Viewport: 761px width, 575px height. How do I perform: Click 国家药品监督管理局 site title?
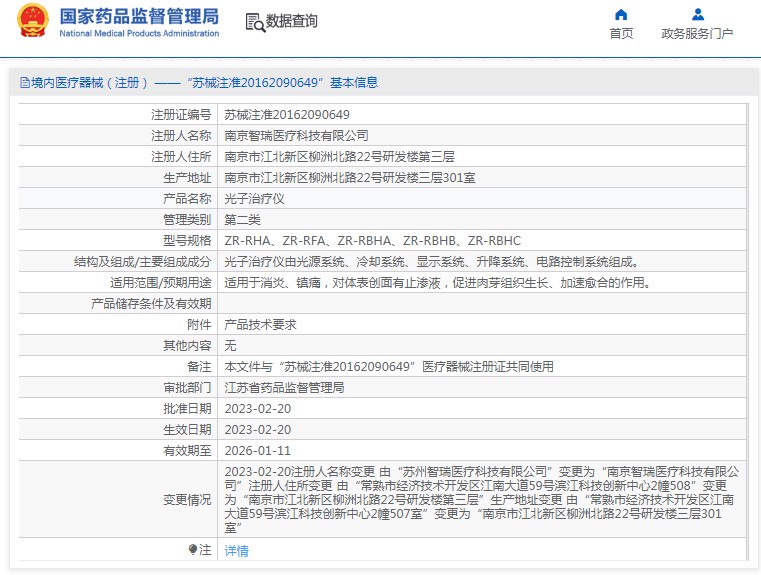139,16
